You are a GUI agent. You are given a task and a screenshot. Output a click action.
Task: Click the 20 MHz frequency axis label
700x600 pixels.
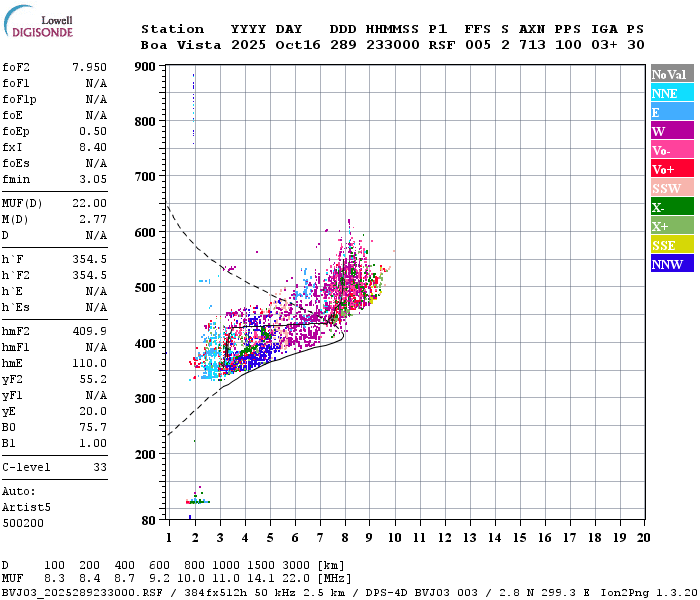(643, 538)
